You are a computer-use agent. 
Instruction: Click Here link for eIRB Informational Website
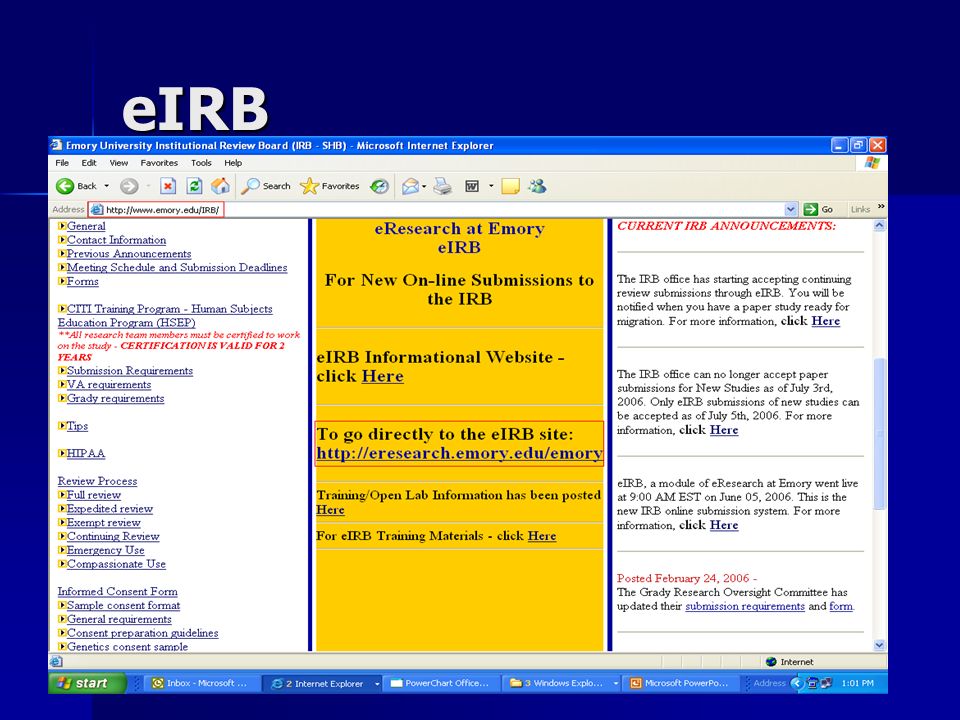click(383, 376)
